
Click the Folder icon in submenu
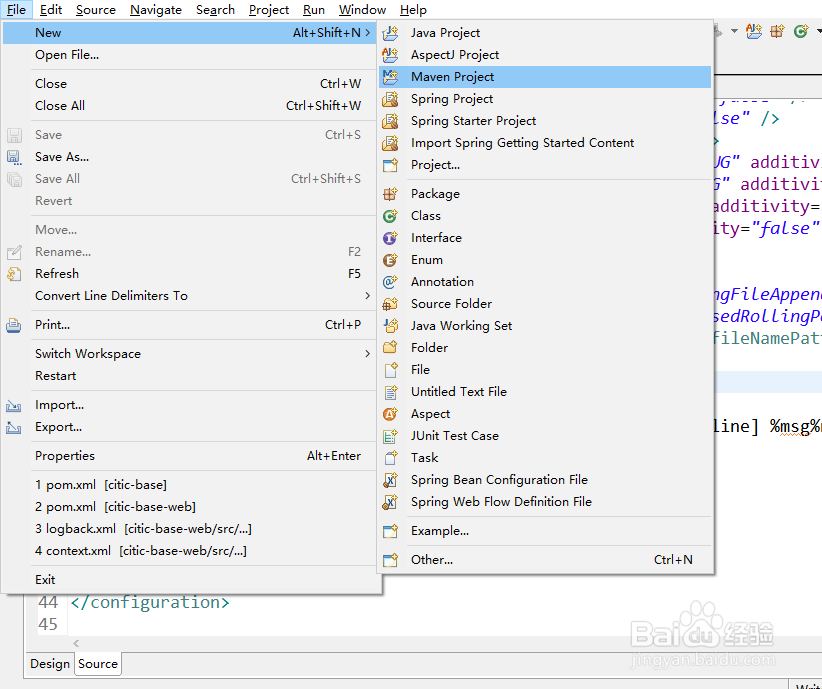coord(390,348)
